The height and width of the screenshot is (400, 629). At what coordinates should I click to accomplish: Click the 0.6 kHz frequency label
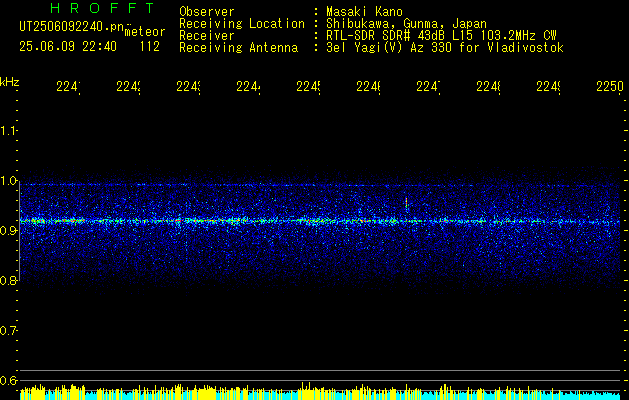[x=9, y=380]
